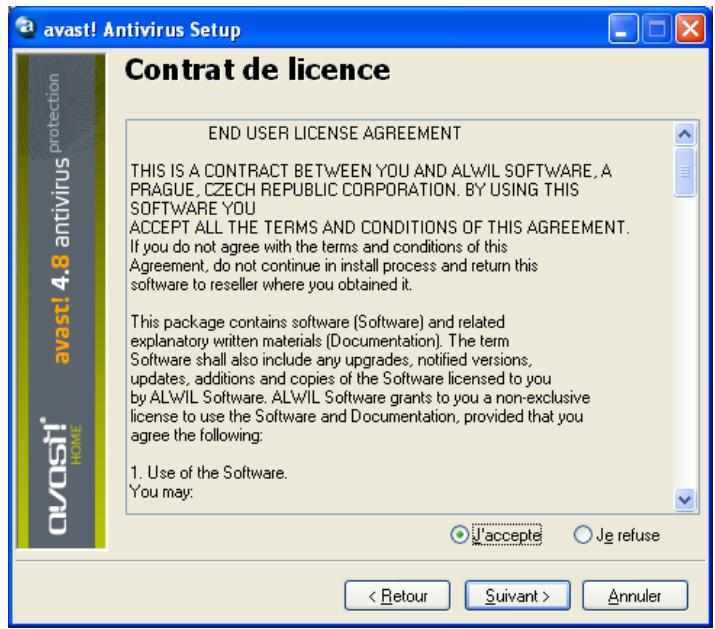Screen dimensions: 715x629
Task: Click the 'You may:' line in the license
Action: point(161,492)
